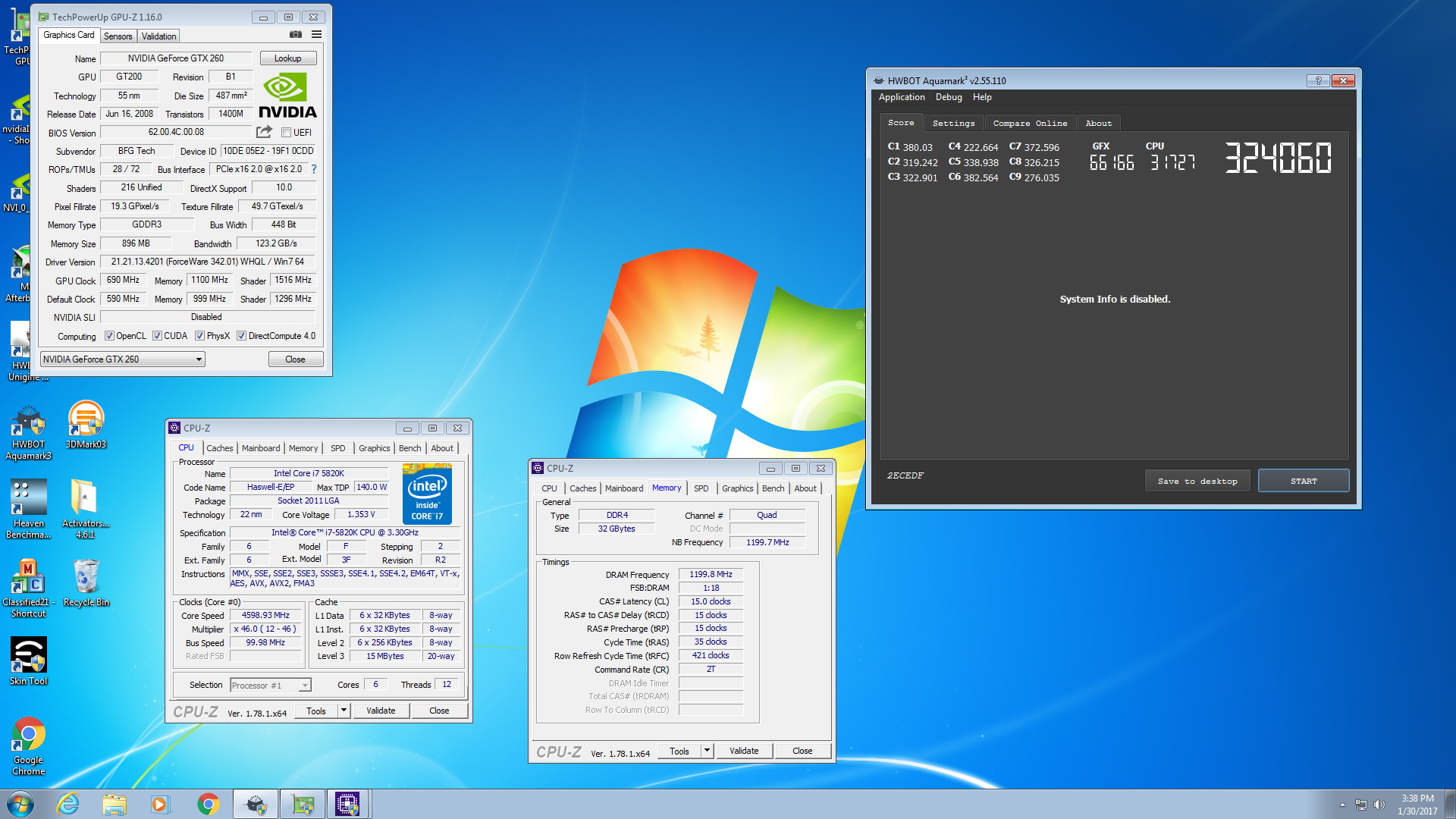The width and height of the screenshot is (1456, 819).
Task: Toggle the UEFI checkbox in GPU-Z
Action: point(287,133)
